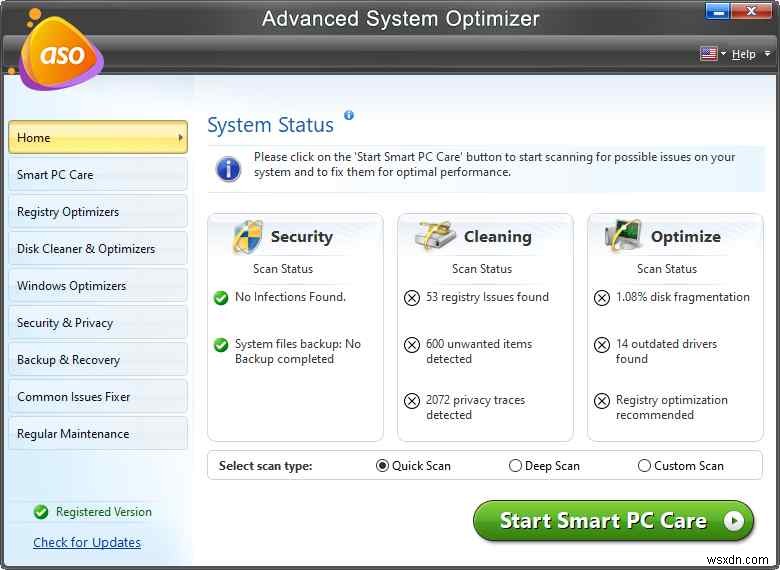The height and width of the screenshot is (570, 780).
Task: Choose the Custom Scan radio button
Action: [x=644, y=466]
